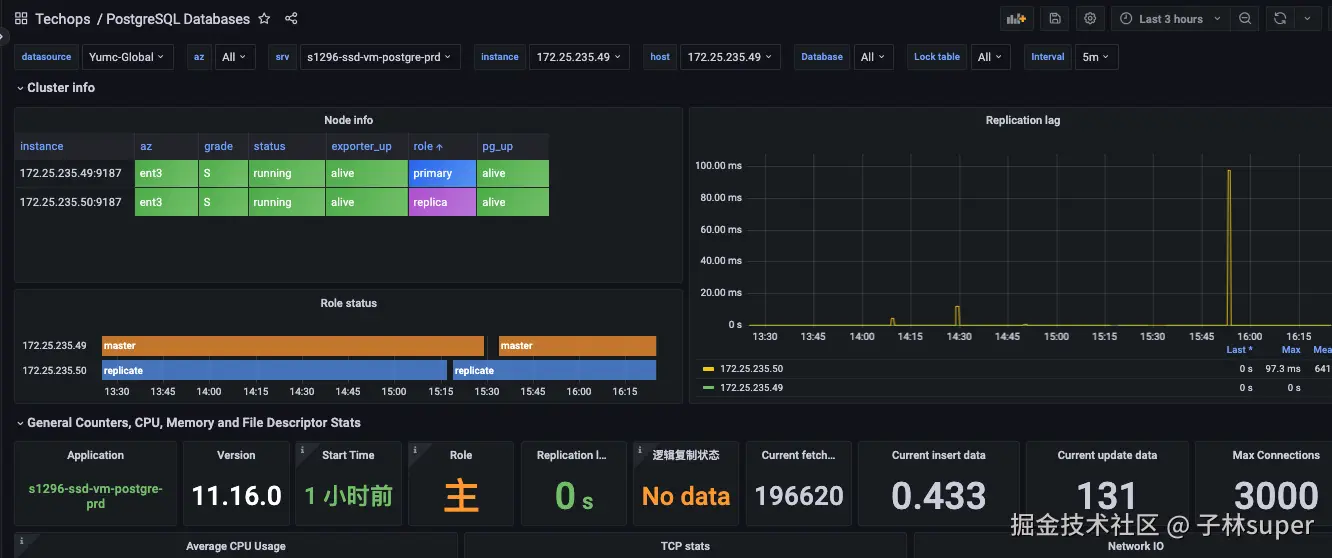Share the dashboard via share icon
This screenshot has height=558, width=1332.
click(x=291, y=18)
